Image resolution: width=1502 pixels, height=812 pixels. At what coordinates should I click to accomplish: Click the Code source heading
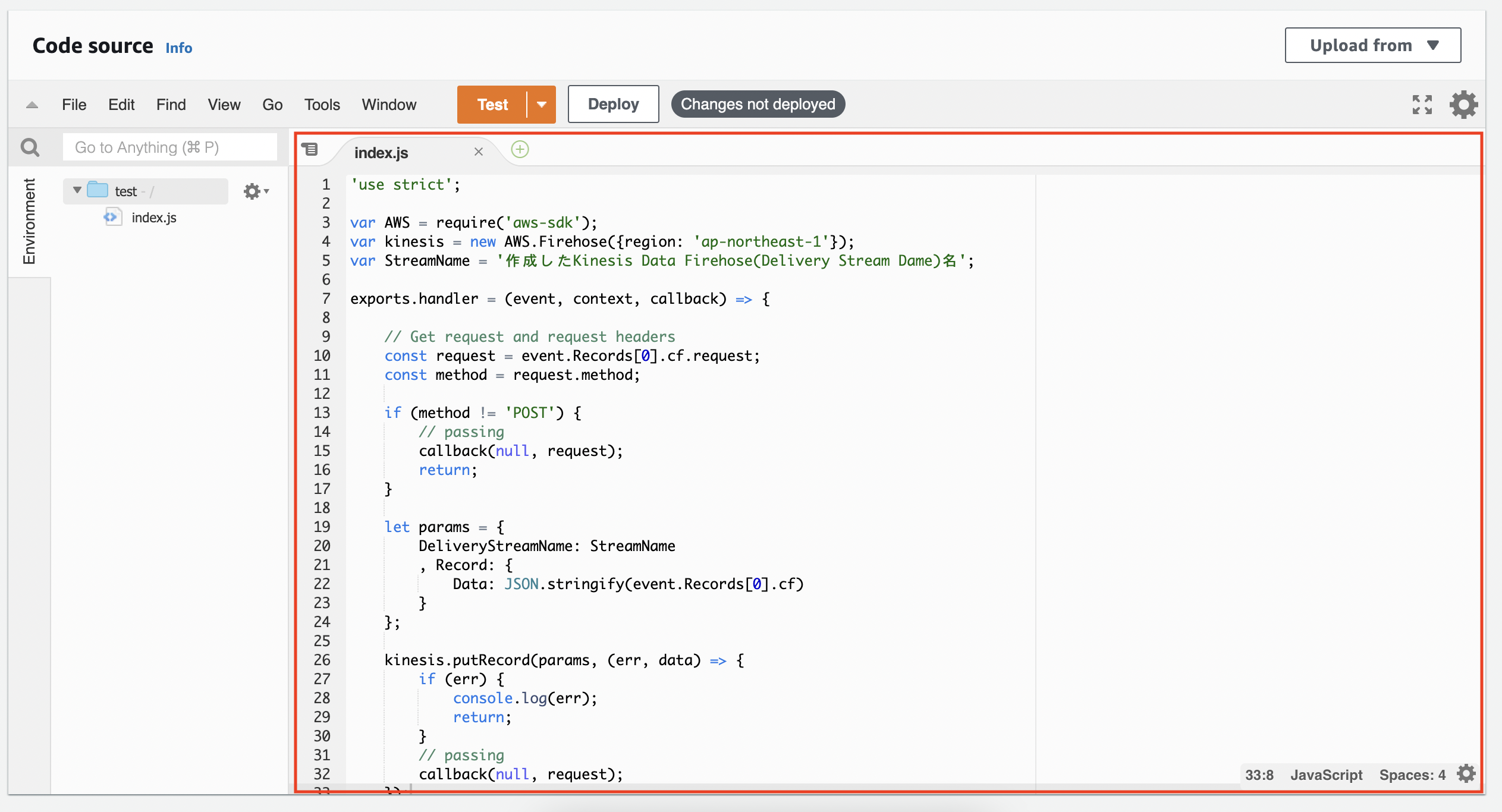click(x=93, y=46)
